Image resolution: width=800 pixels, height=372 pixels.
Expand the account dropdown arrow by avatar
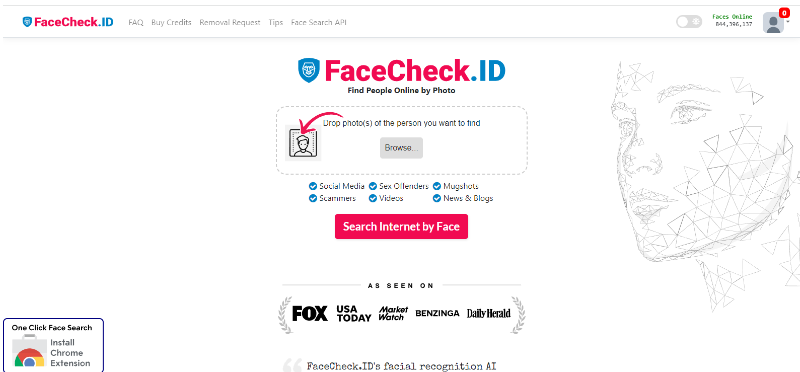click(787, 21)
